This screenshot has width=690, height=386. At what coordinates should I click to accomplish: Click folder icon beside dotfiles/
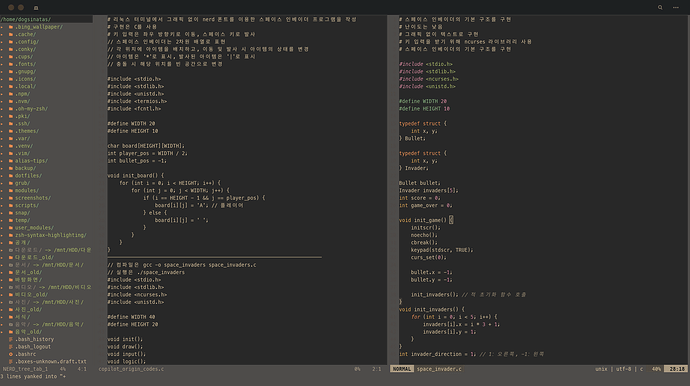(11, 176)
